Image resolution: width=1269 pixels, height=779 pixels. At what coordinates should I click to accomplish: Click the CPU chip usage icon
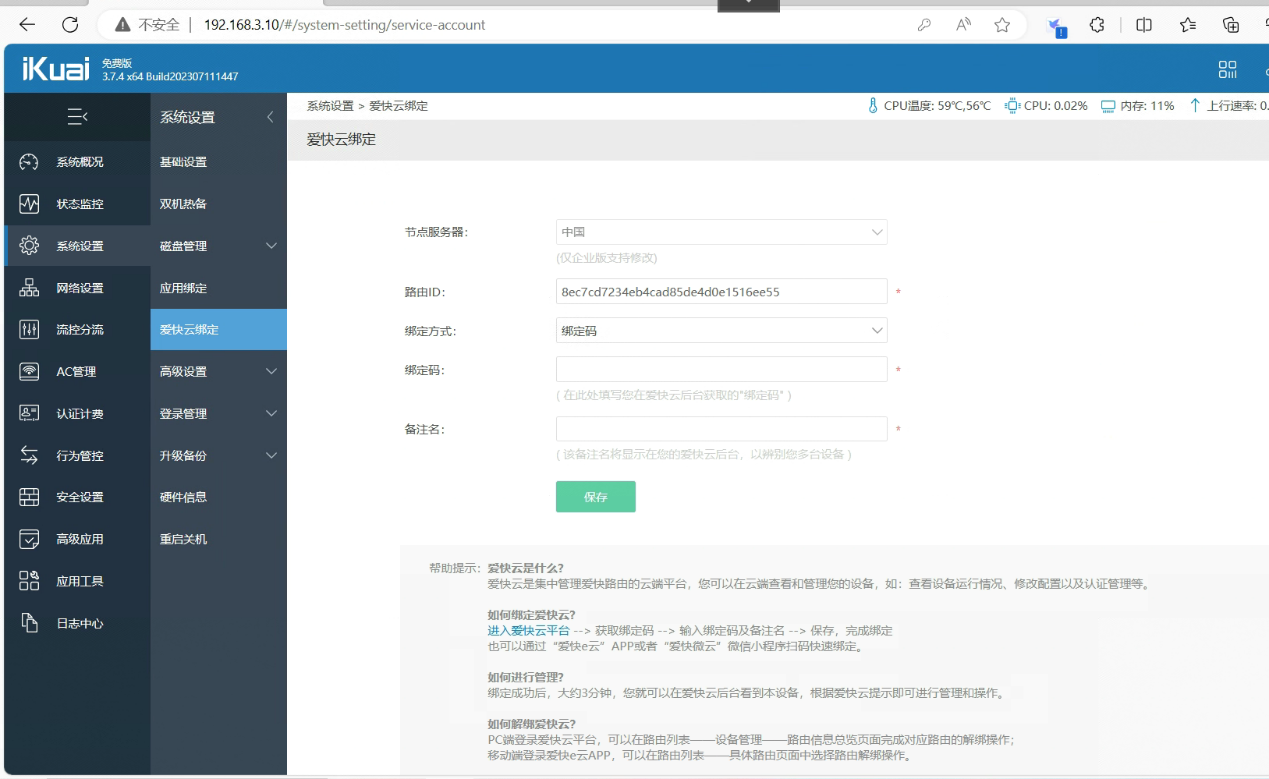click(x=1012, y=105)
